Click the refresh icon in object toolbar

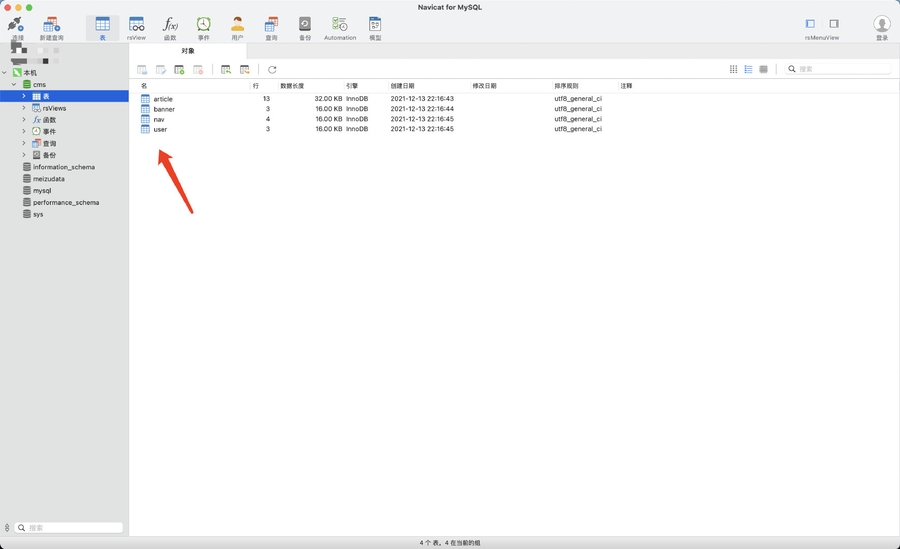pos(272,70)
